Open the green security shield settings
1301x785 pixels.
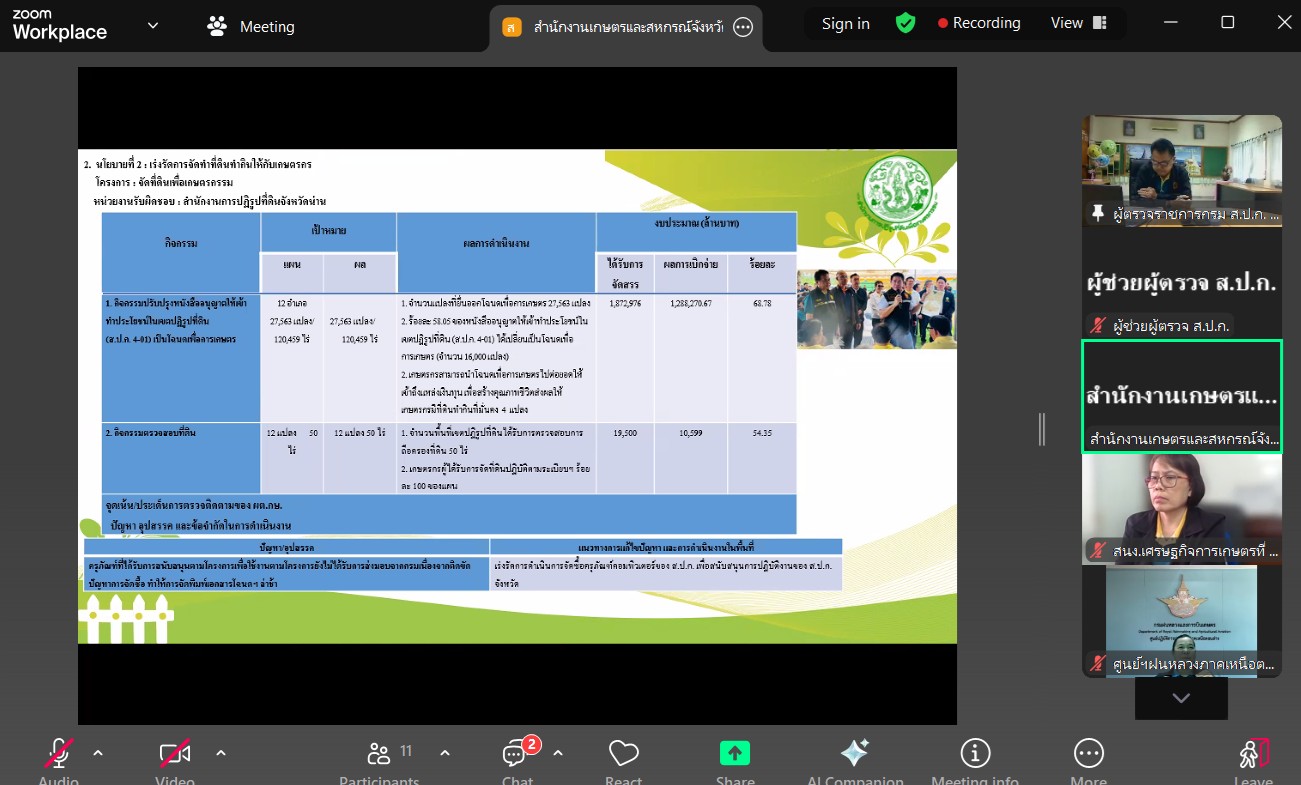[905, 22]
